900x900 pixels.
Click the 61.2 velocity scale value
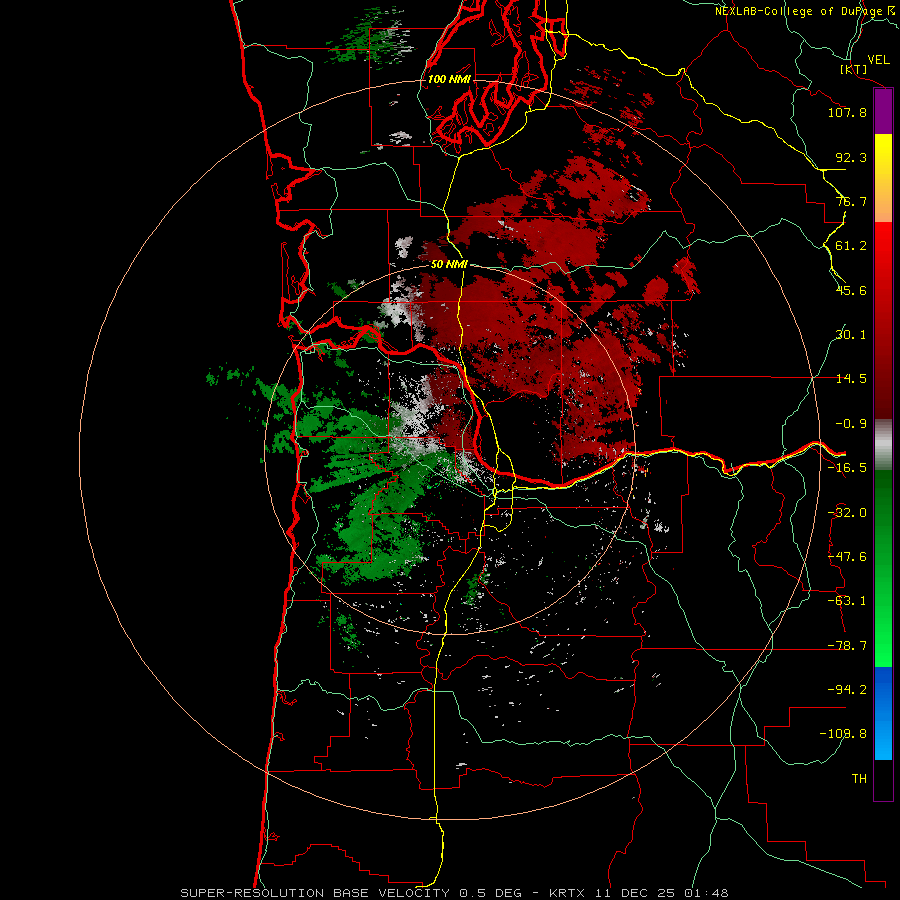click(x=851, y=246)
